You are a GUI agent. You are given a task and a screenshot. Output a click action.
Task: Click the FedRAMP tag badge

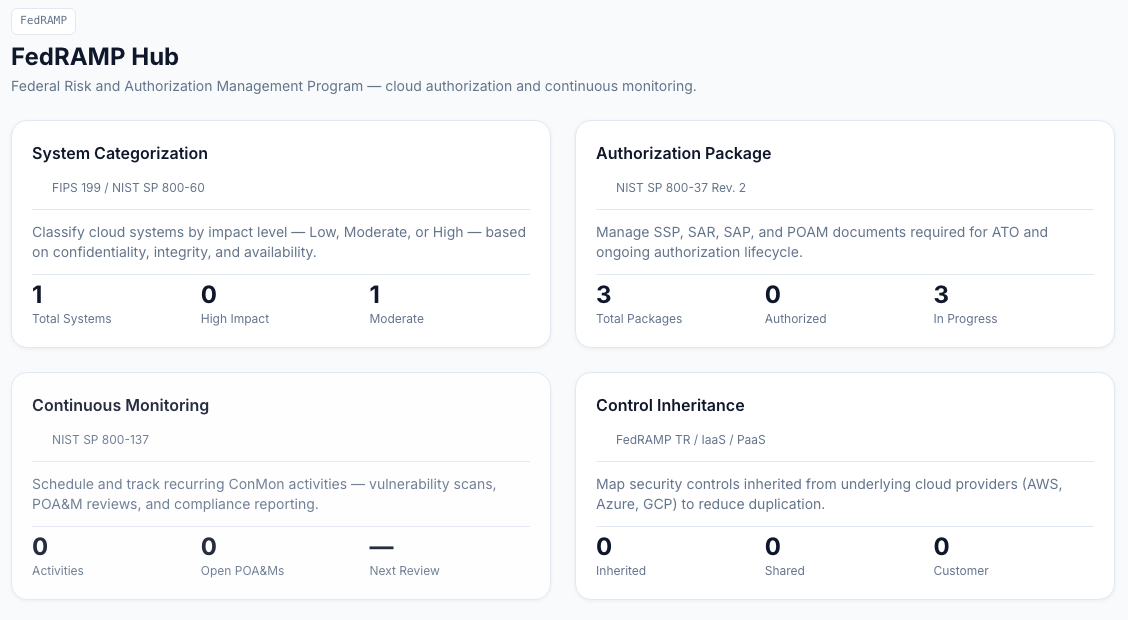(x=43, y=21)
